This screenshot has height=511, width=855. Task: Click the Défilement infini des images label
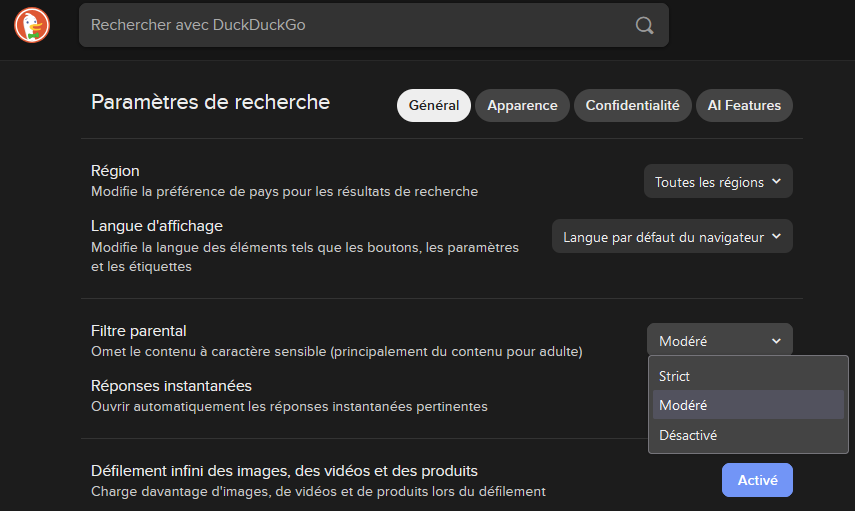point(284,471)
